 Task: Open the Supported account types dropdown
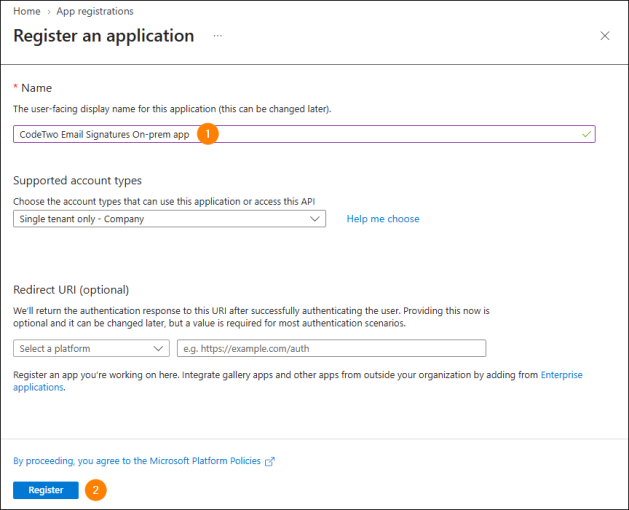pyautogui.click(x=169, y=219)
